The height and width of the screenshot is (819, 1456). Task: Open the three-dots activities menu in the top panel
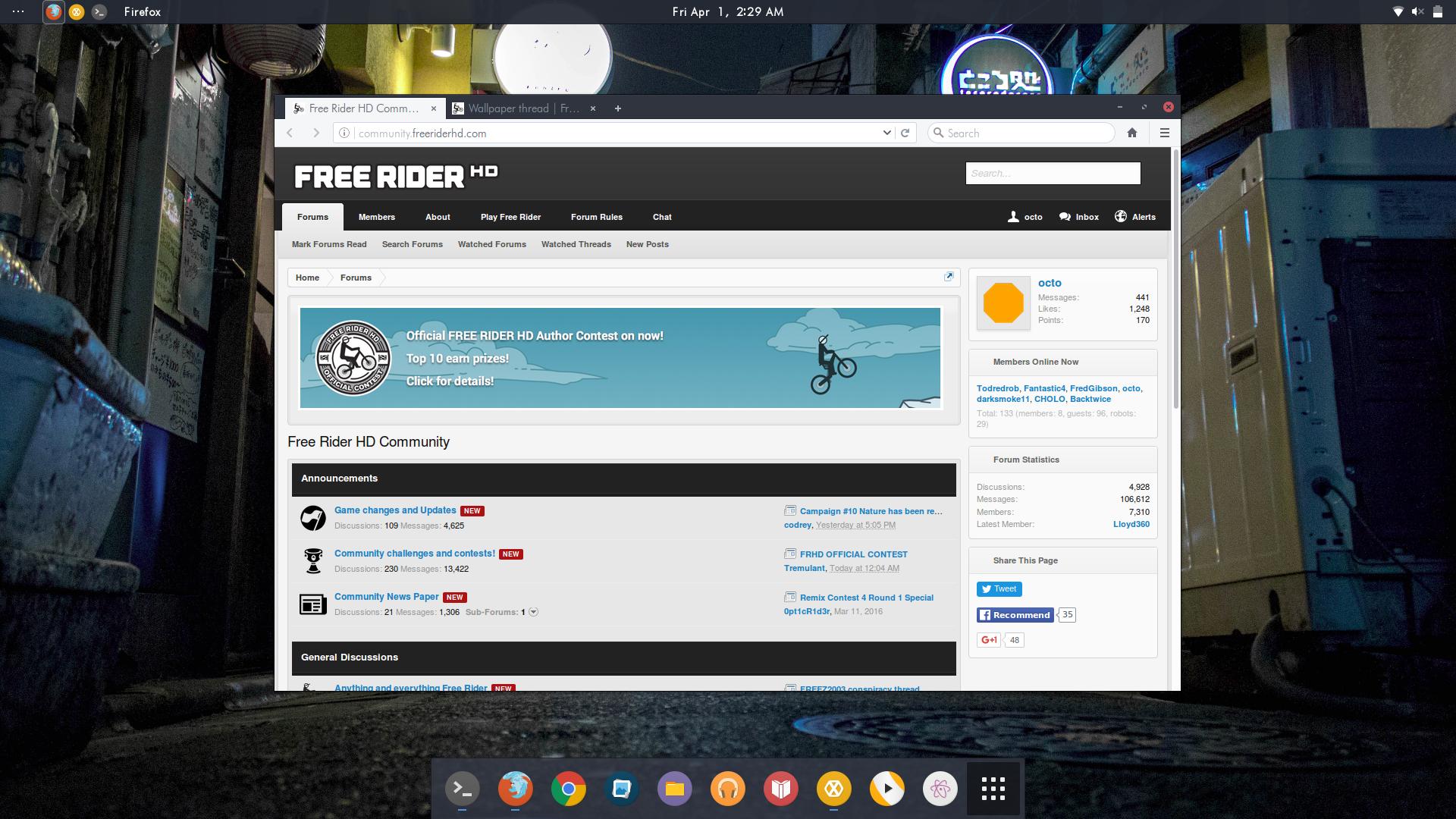[18, 12]
